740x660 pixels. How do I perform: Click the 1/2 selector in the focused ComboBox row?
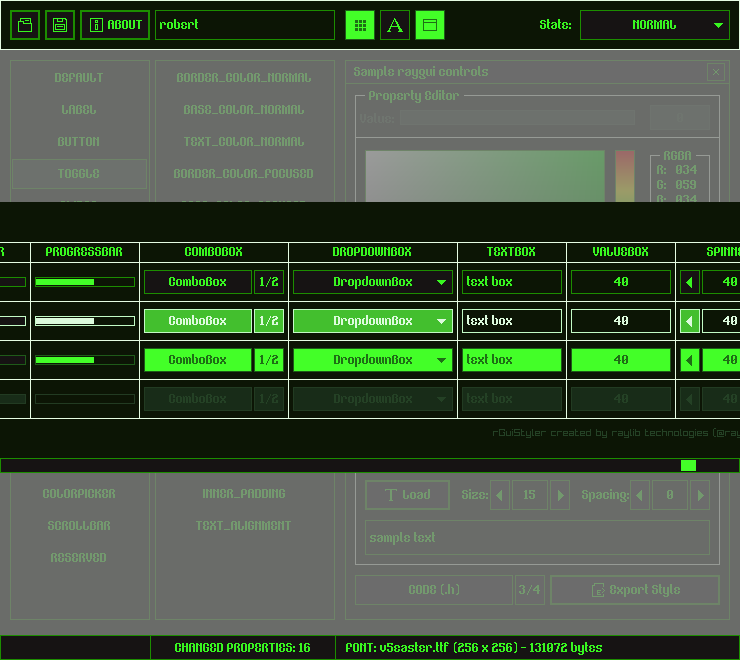tap(269, 321)
